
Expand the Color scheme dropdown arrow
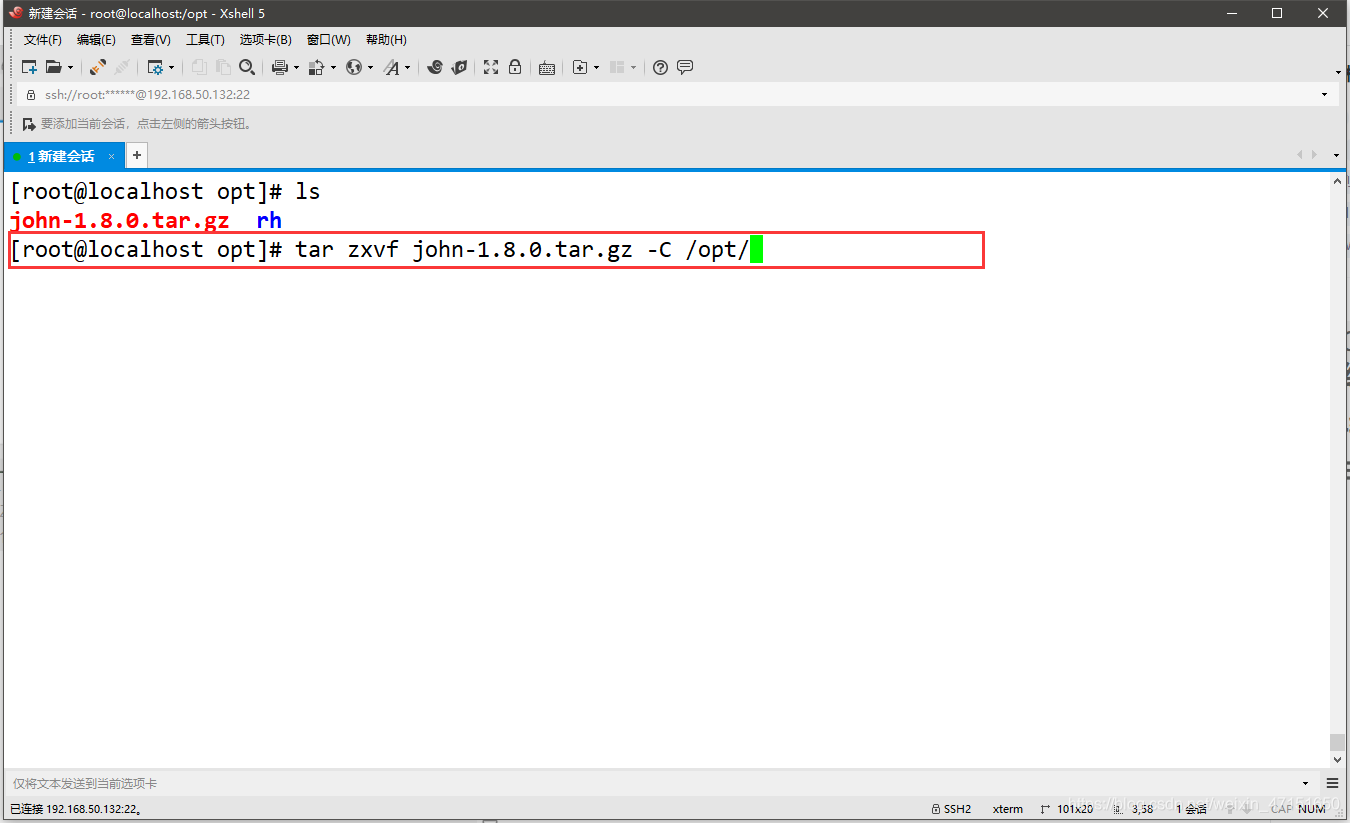point(333,68)
